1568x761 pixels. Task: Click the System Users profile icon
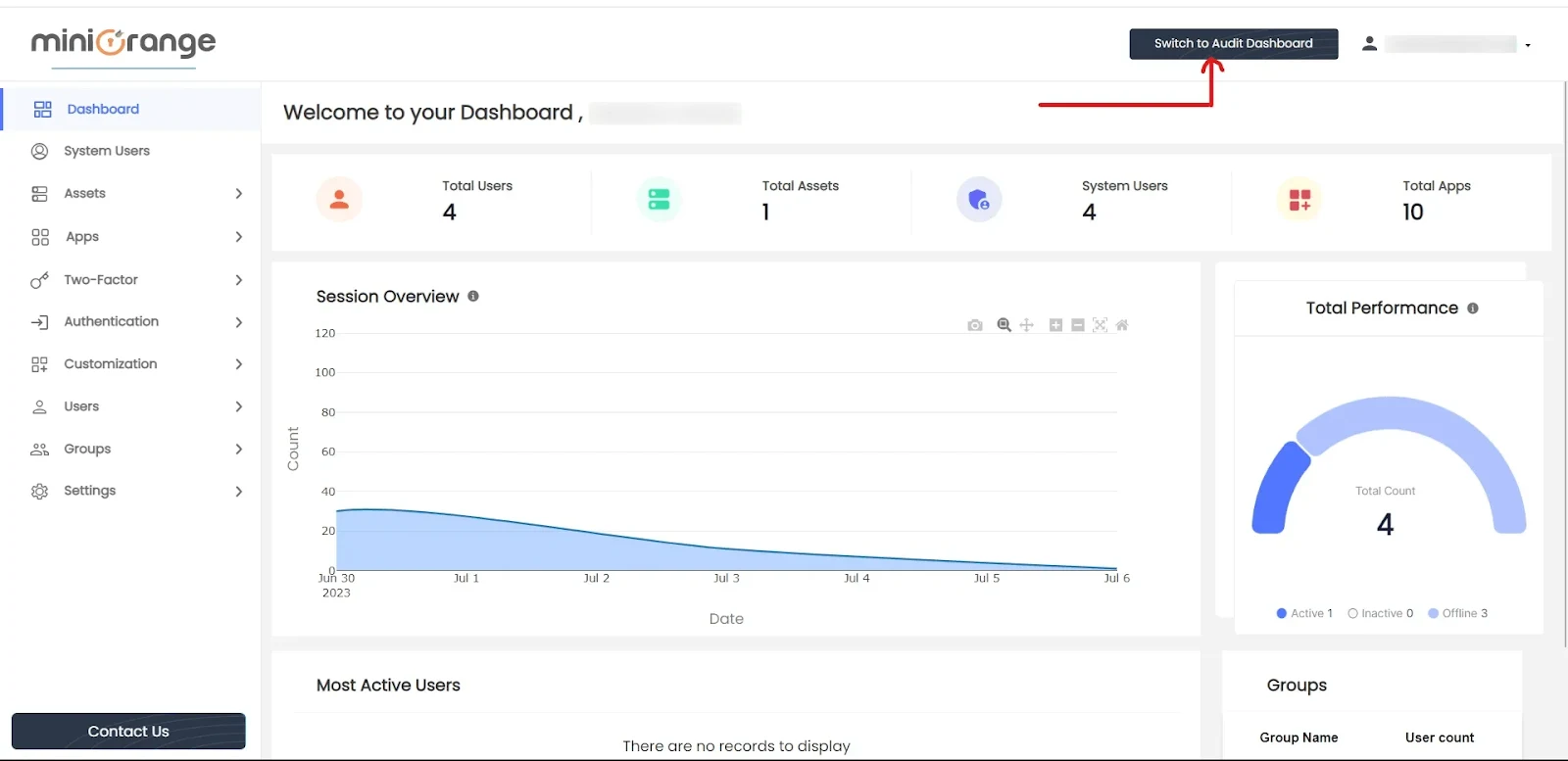click(x=39, y=151)
